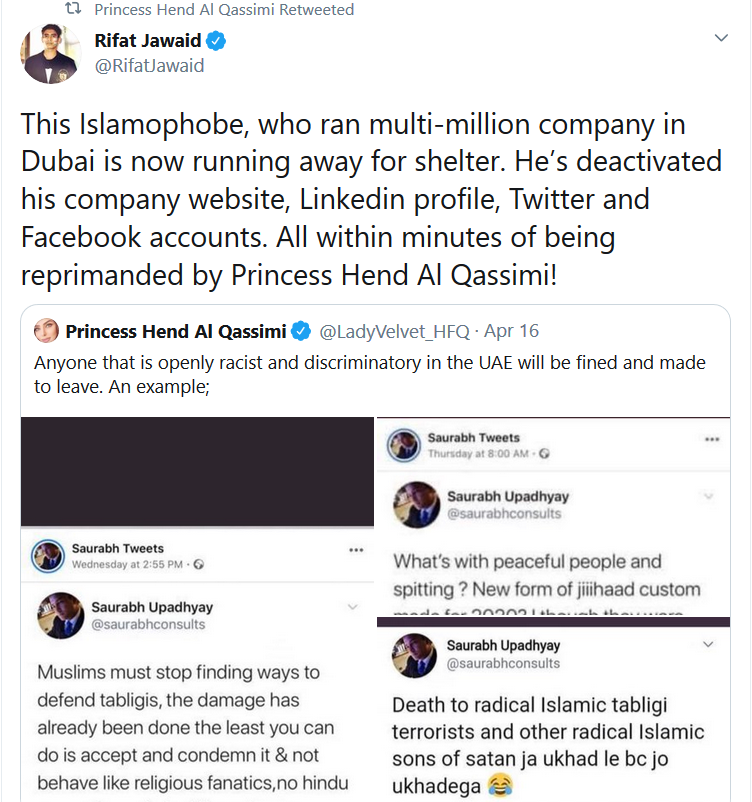Click Rifat Jawaid's verified badge
752x802 pixels.
click(x=216, y=42)
